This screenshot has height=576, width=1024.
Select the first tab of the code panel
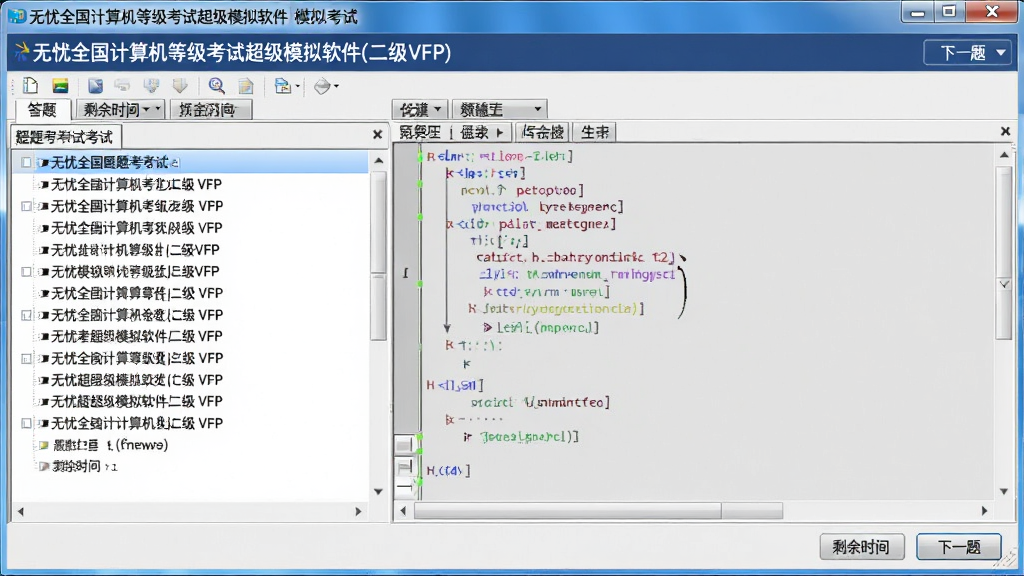[420, 133]
